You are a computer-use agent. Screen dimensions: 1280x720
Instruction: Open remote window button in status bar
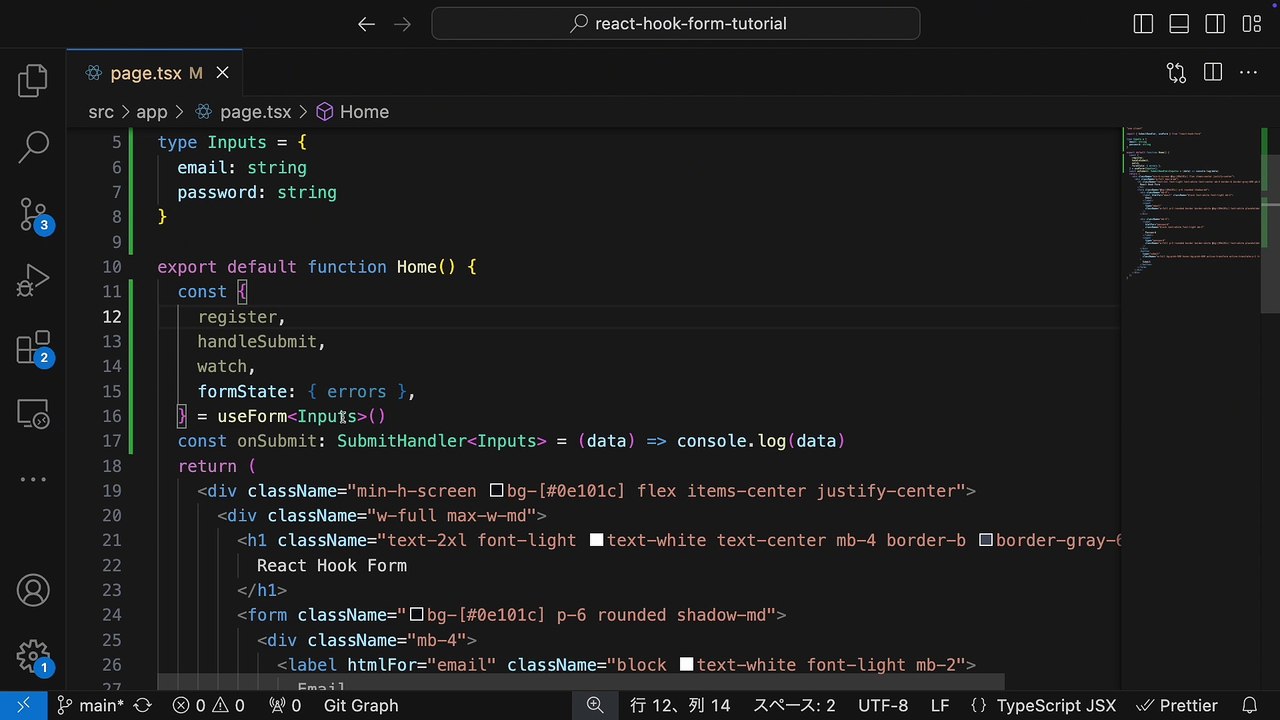point(23,705)
